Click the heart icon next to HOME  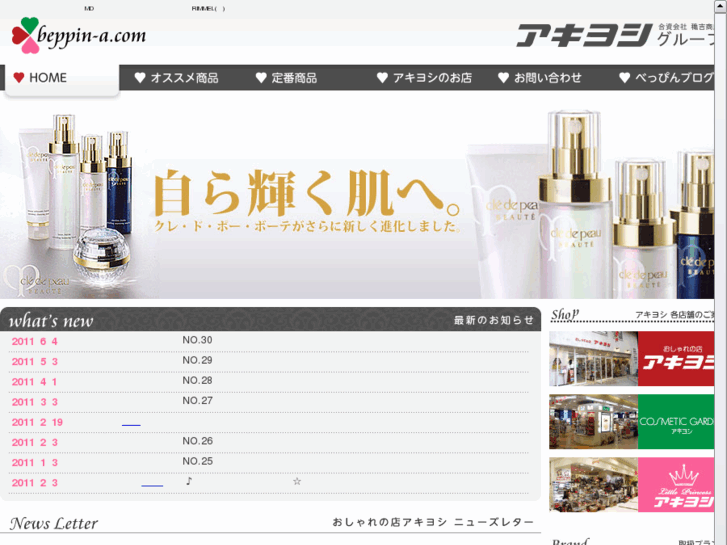19,77
